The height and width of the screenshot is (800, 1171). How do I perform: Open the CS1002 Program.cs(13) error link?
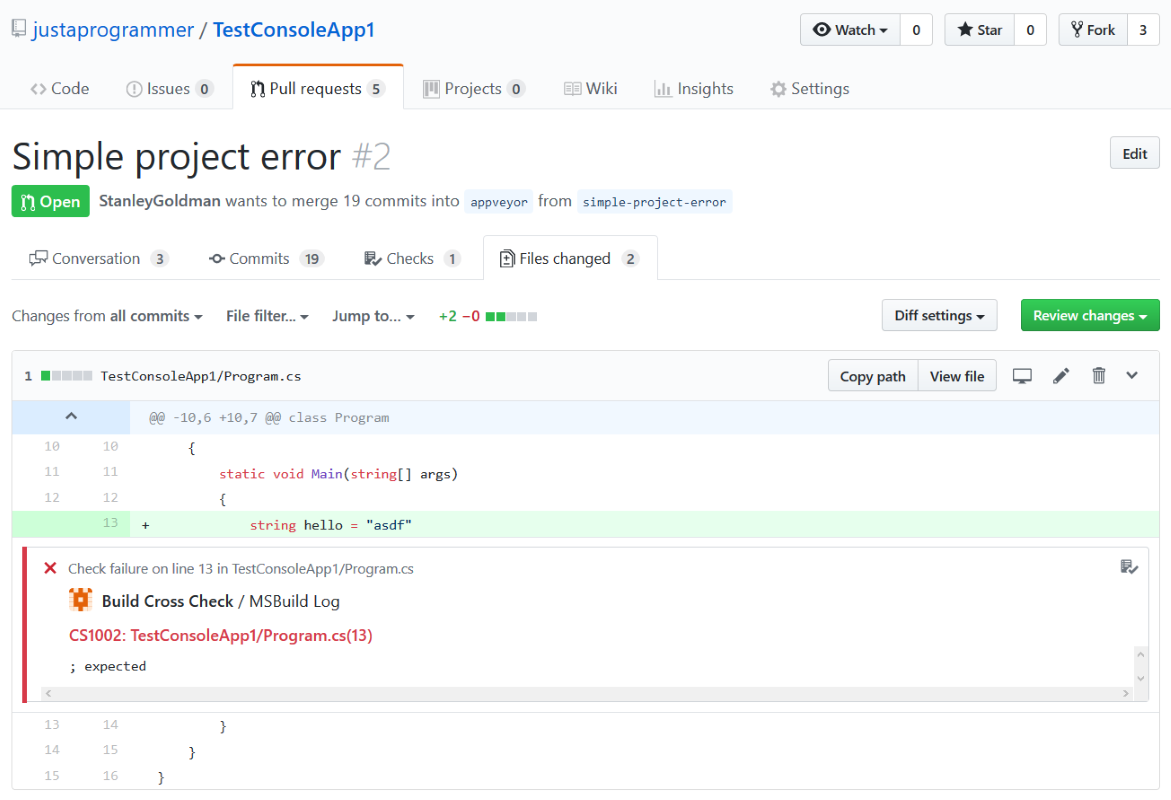tap(220, 636)
